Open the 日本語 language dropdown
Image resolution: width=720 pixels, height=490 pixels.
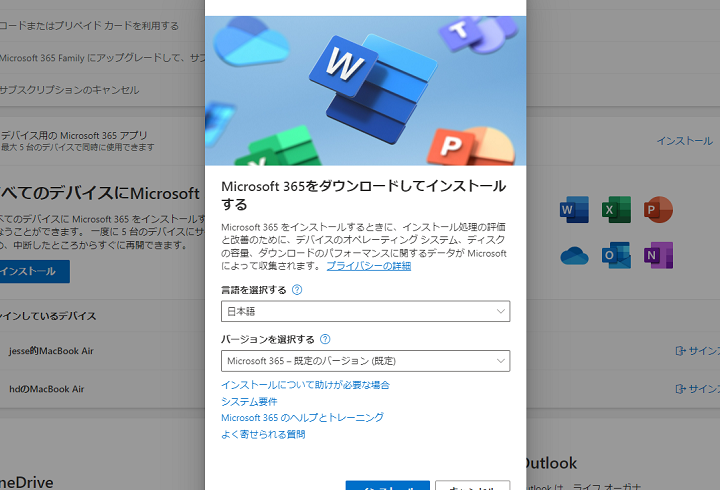(x=365, y=312)
